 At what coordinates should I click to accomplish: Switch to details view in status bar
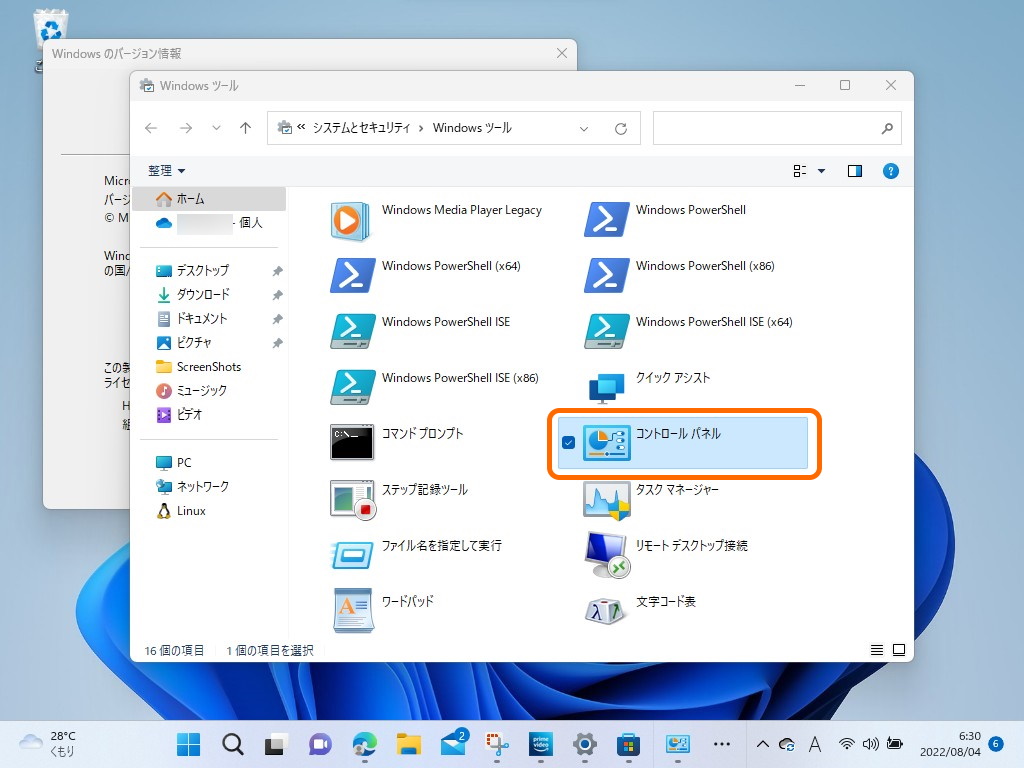tap(876, 650)
